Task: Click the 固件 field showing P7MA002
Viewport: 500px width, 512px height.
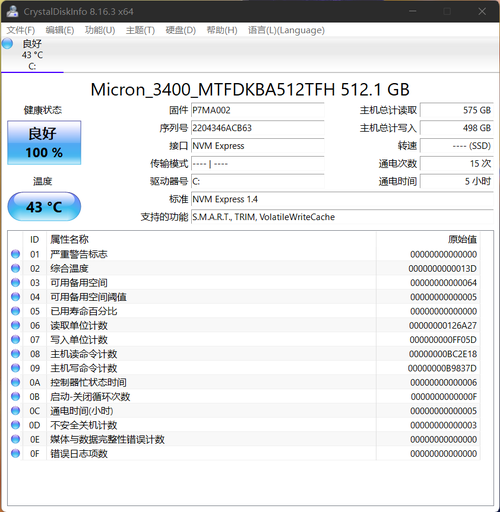Action: pos(258,110)
